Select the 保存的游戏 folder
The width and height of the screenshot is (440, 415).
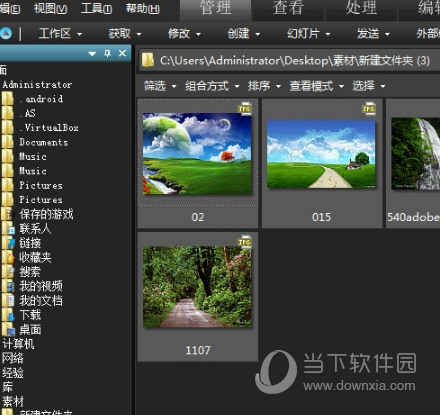click(46, 214)
